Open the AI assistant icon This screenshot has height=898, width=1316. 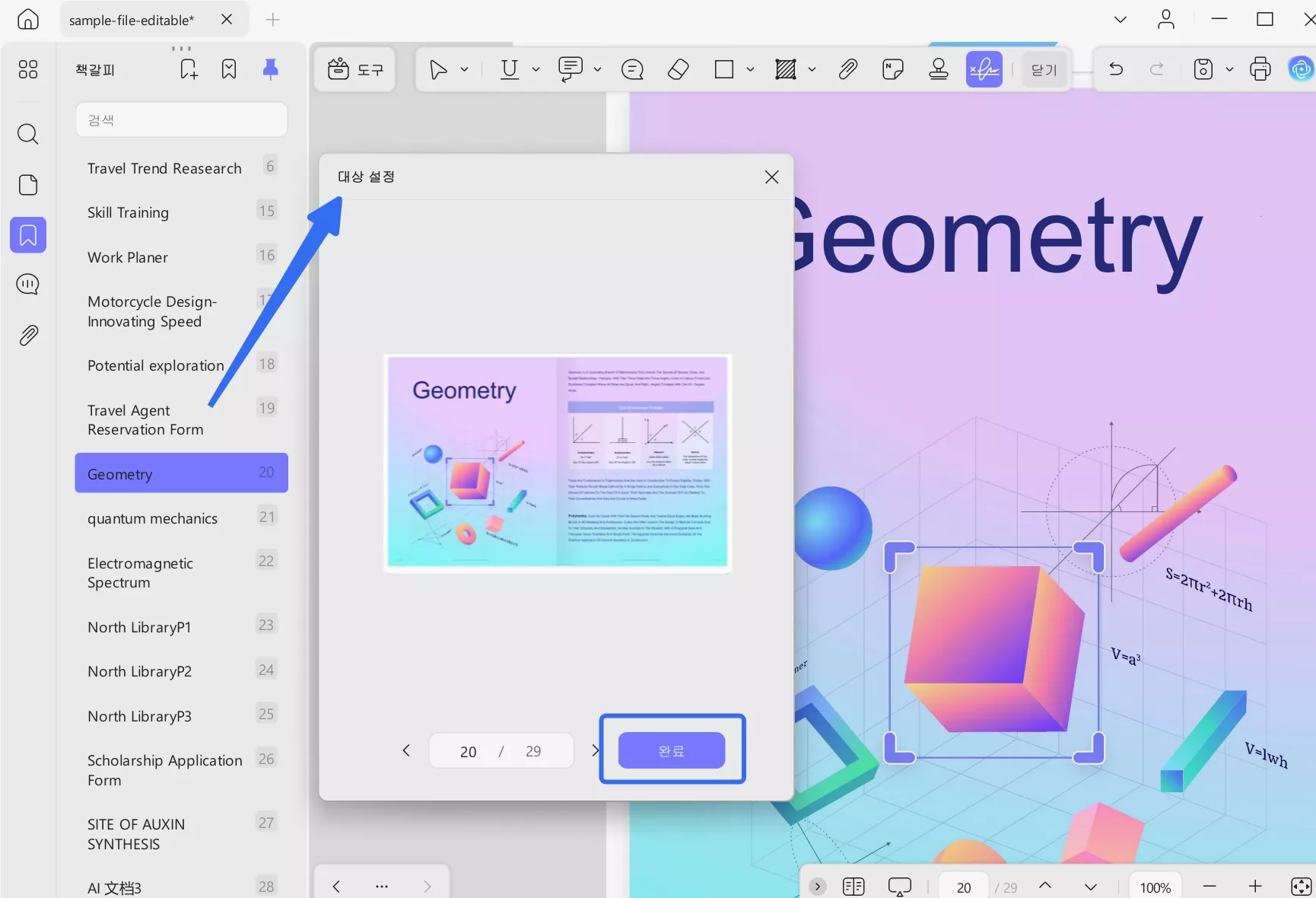[x=1301, y=69]
